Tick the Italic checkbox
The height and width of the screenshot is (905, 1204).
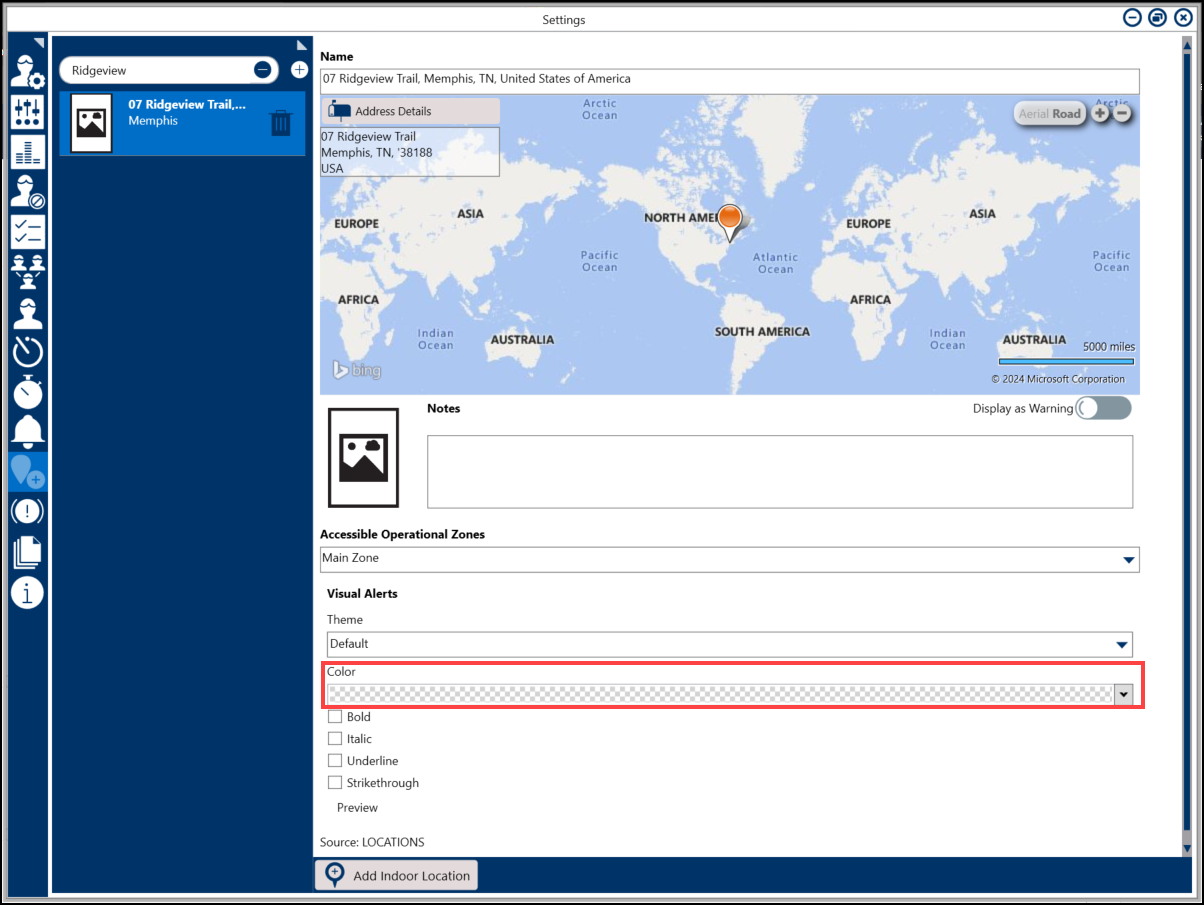[x=335, y=739]
